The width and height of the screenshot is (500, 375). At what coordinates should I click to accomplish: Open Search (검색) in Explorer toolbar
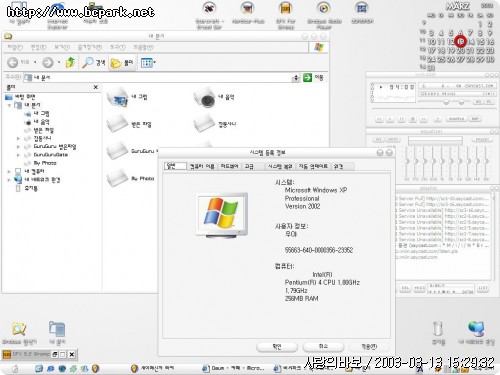coord(94,63)
